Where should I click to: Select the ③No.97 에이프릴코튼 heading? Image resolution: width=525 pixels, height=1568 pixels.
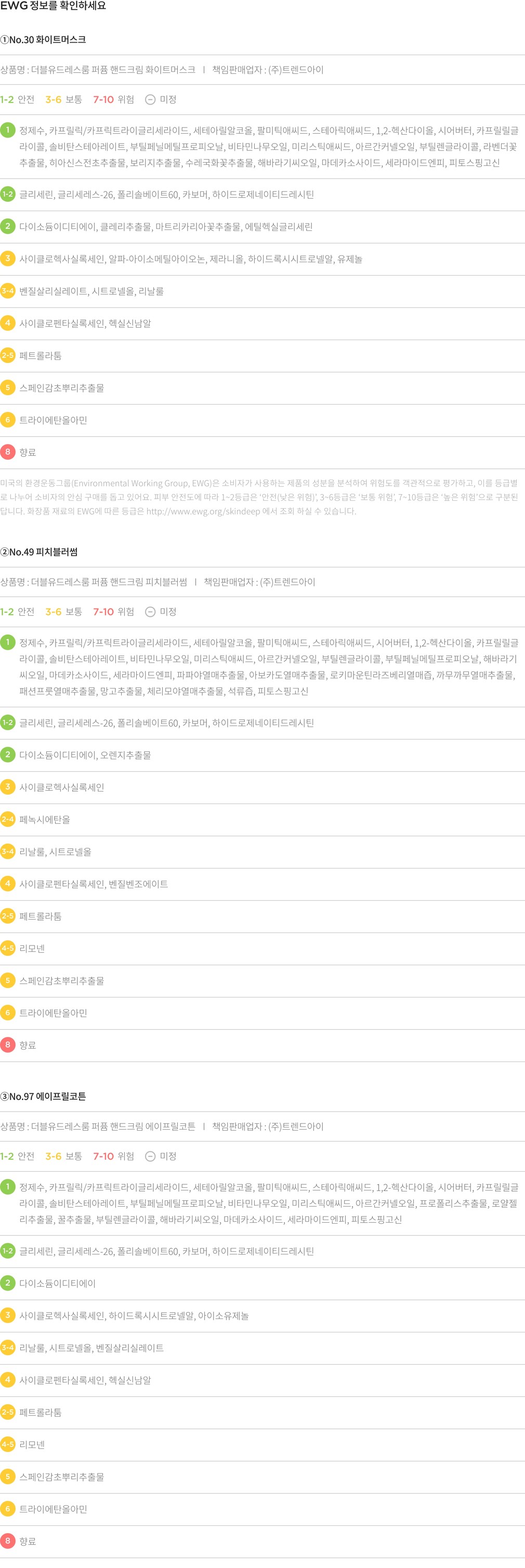(43, 1096)
